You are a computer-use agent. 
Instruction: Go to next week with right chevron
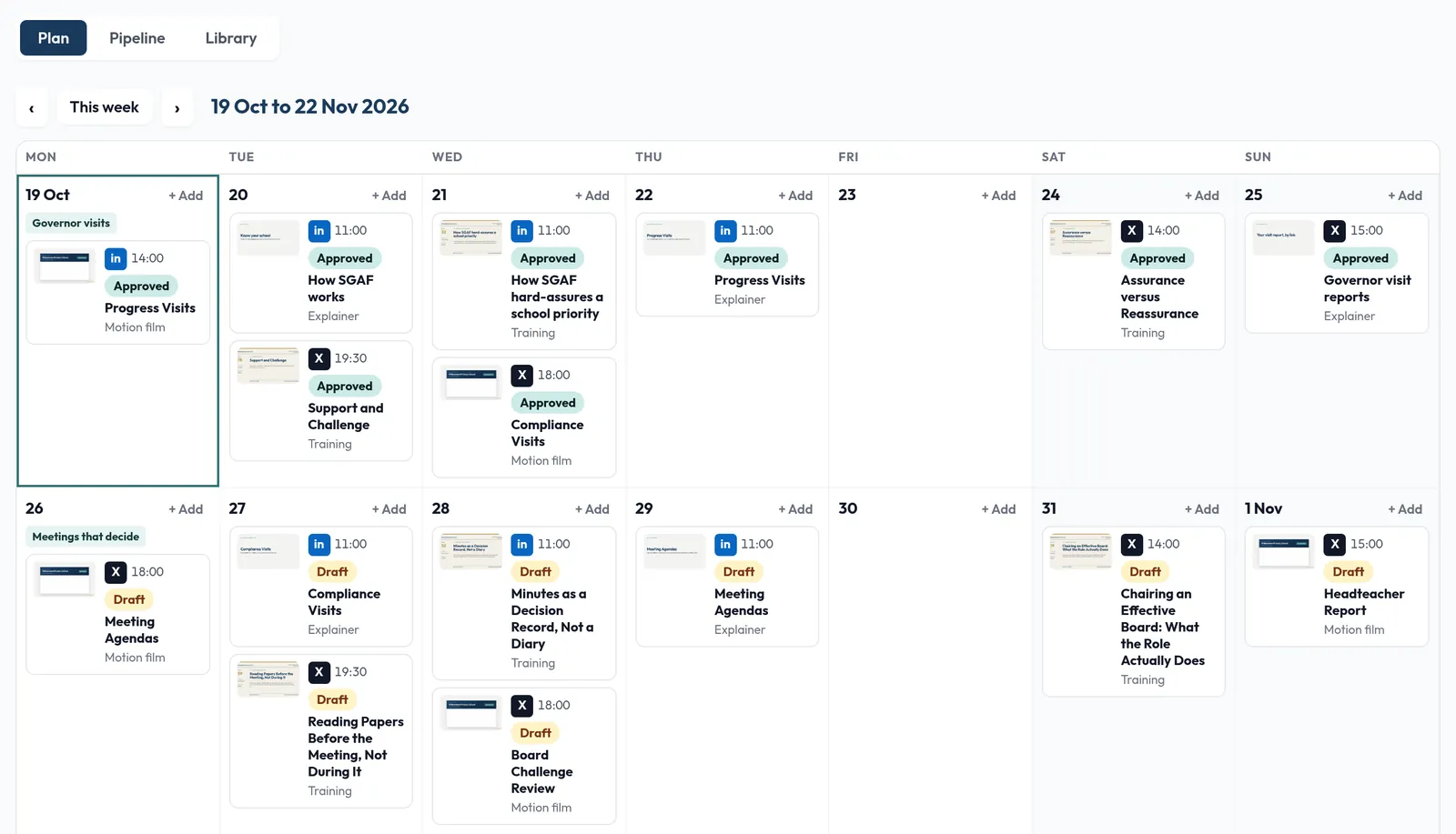point(177,107)
